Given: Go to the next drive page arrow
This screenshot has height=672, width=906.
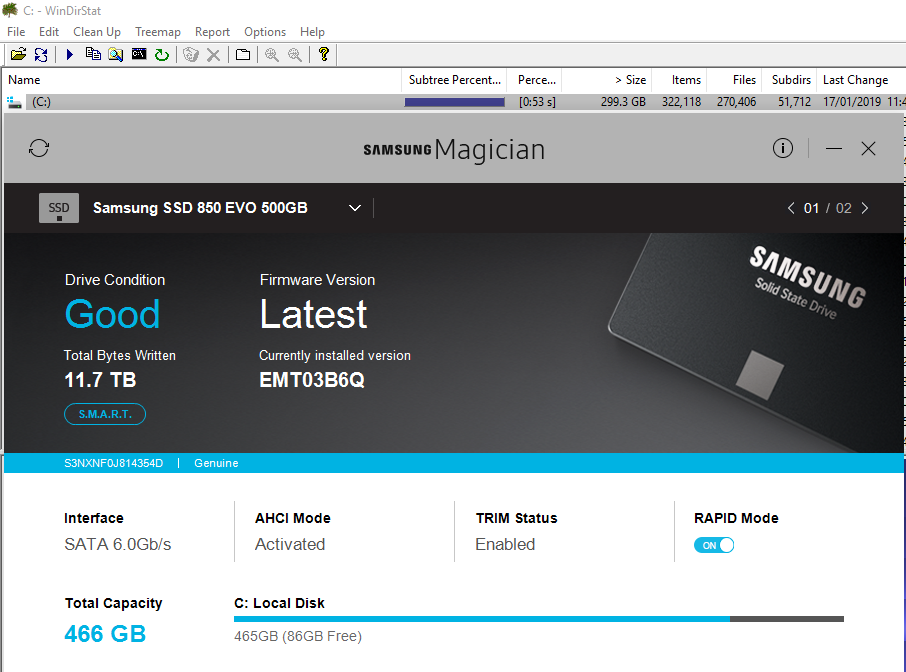Looking at the screenshot, I should tap(865, 208).
